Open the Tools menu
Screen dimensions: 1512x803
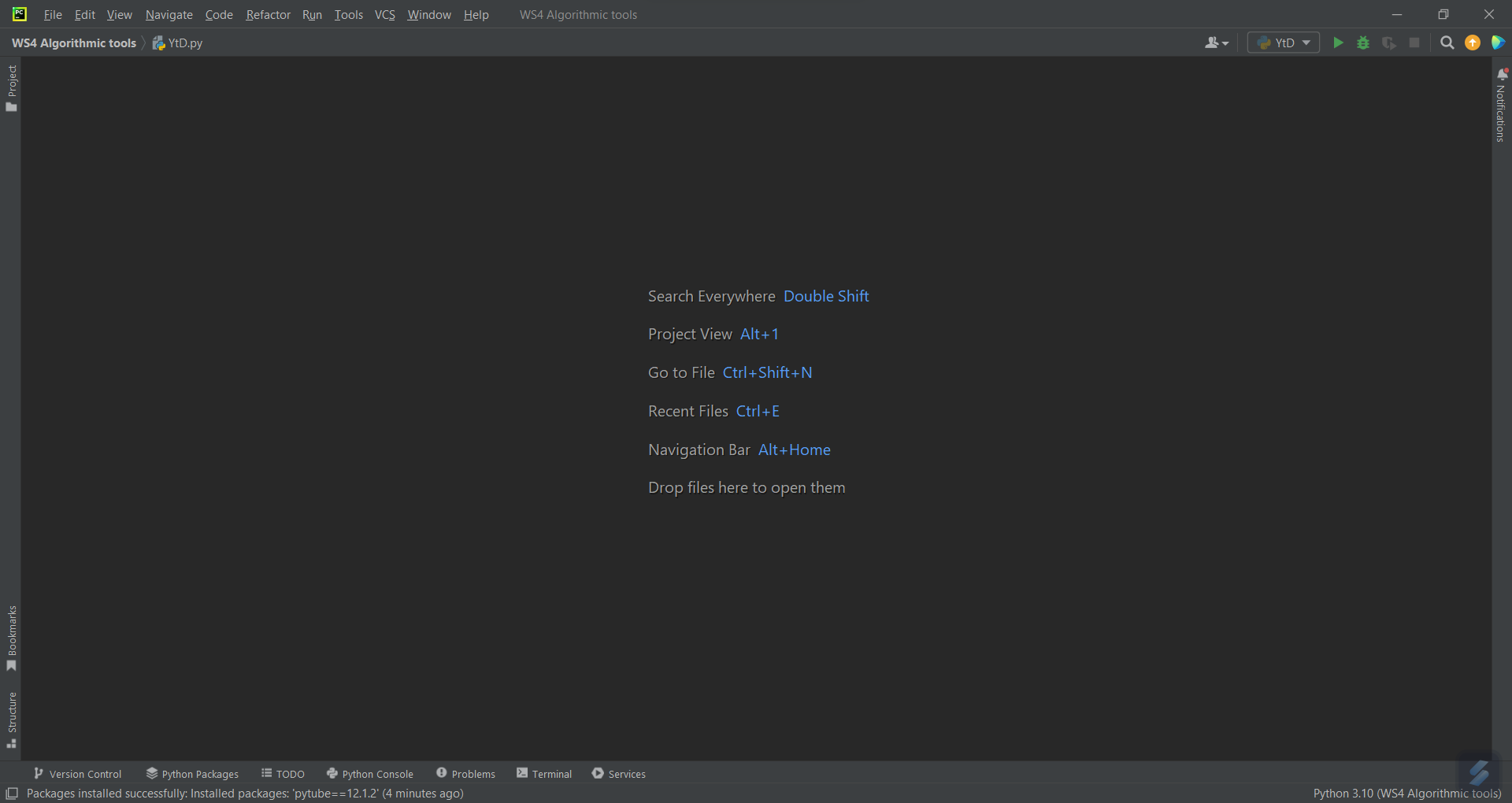coord(349,15)
